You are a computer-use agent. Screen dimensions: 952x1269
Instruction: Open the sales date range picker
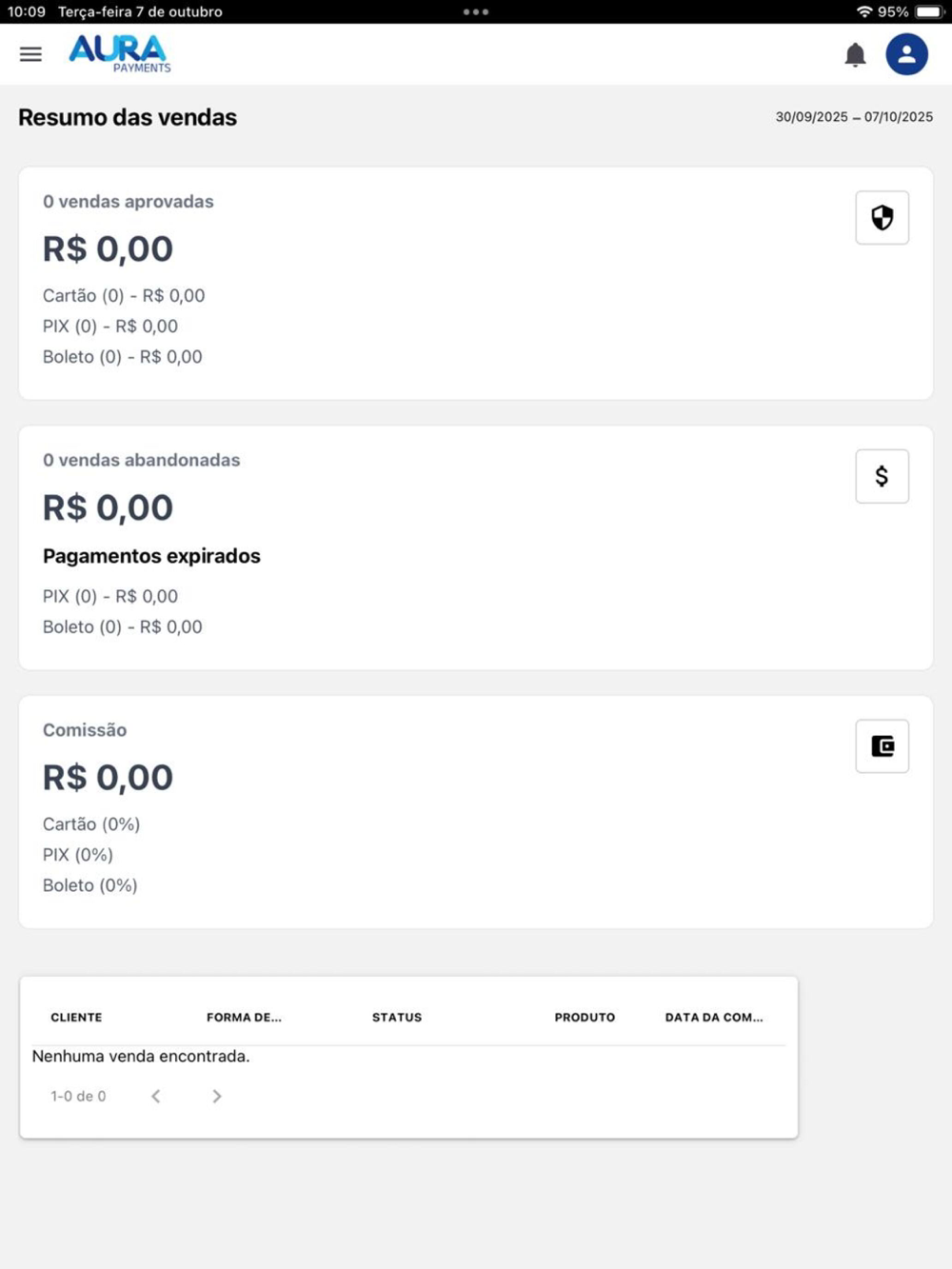tap(854, 117)
